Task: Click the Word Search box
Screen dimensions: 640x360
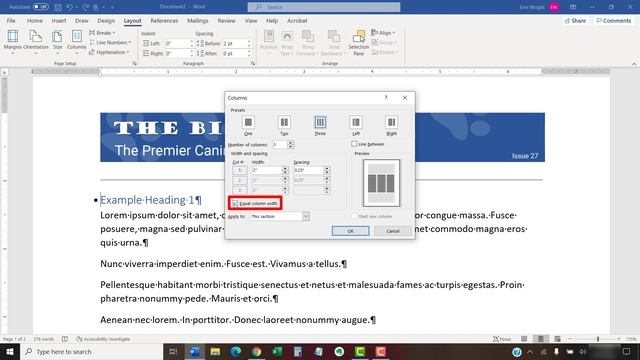Action: [324, 7]
